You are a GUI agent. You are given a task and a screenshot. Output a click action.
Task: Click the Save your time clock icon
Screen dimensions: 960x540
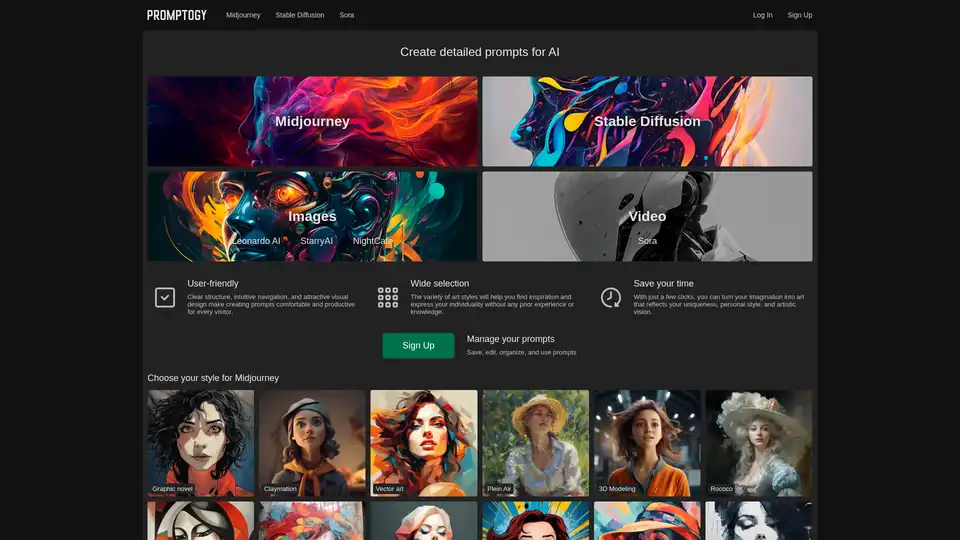(x=611, y=297)
